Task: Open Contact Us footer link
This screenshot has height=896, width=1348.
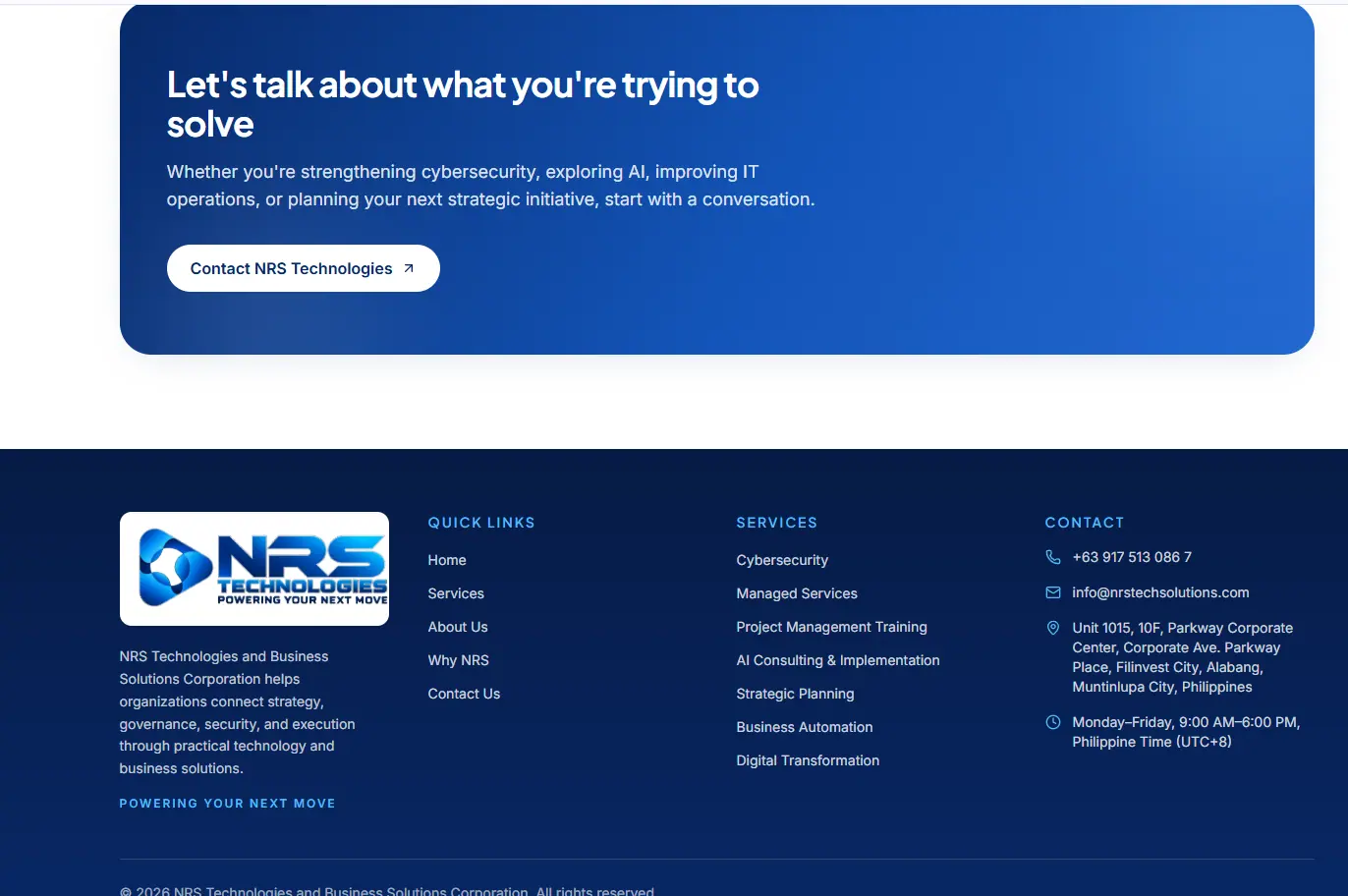Action: tap(464, 694)
